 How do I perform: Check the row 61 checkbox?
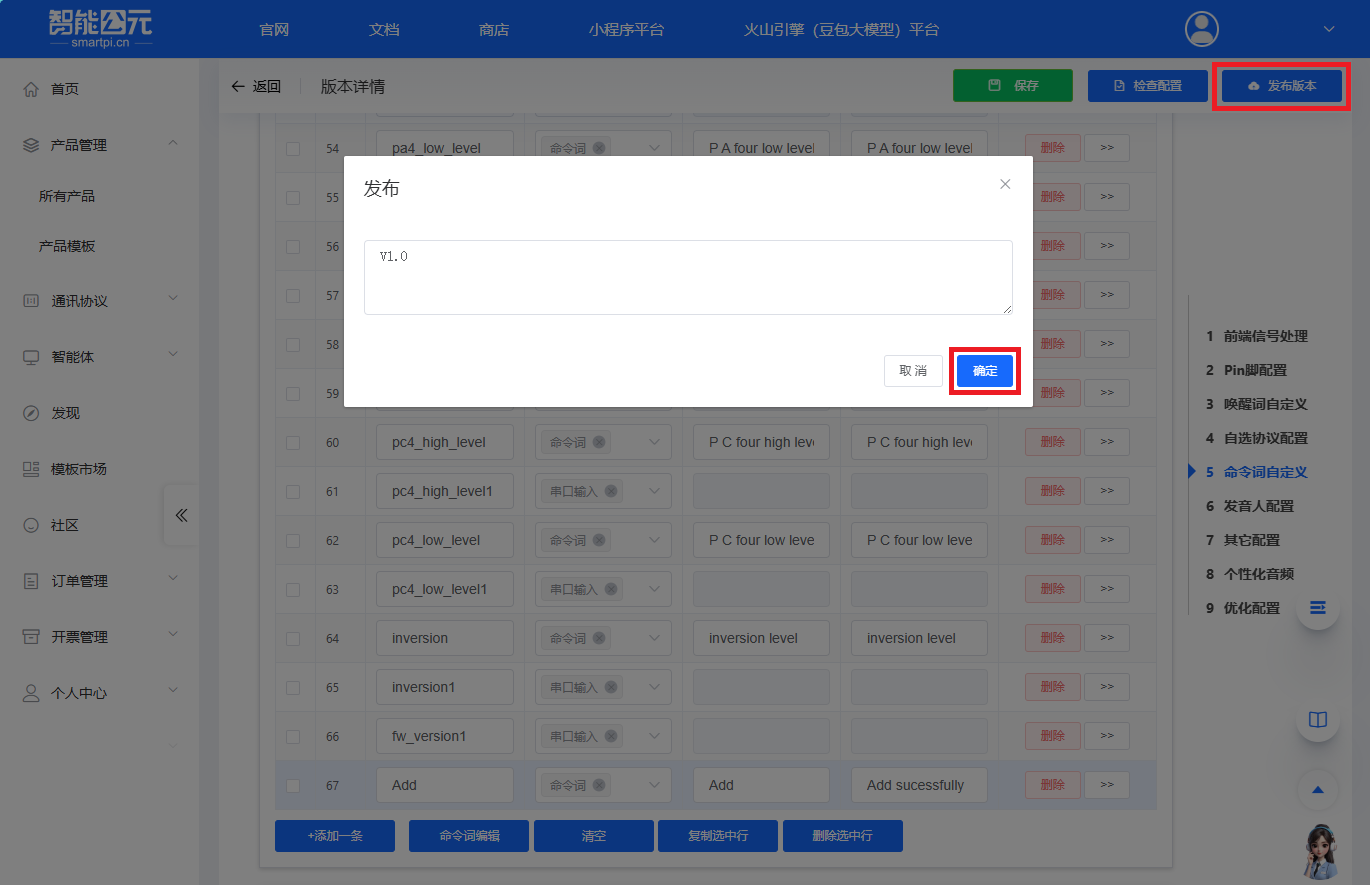[x=293, y=492]
